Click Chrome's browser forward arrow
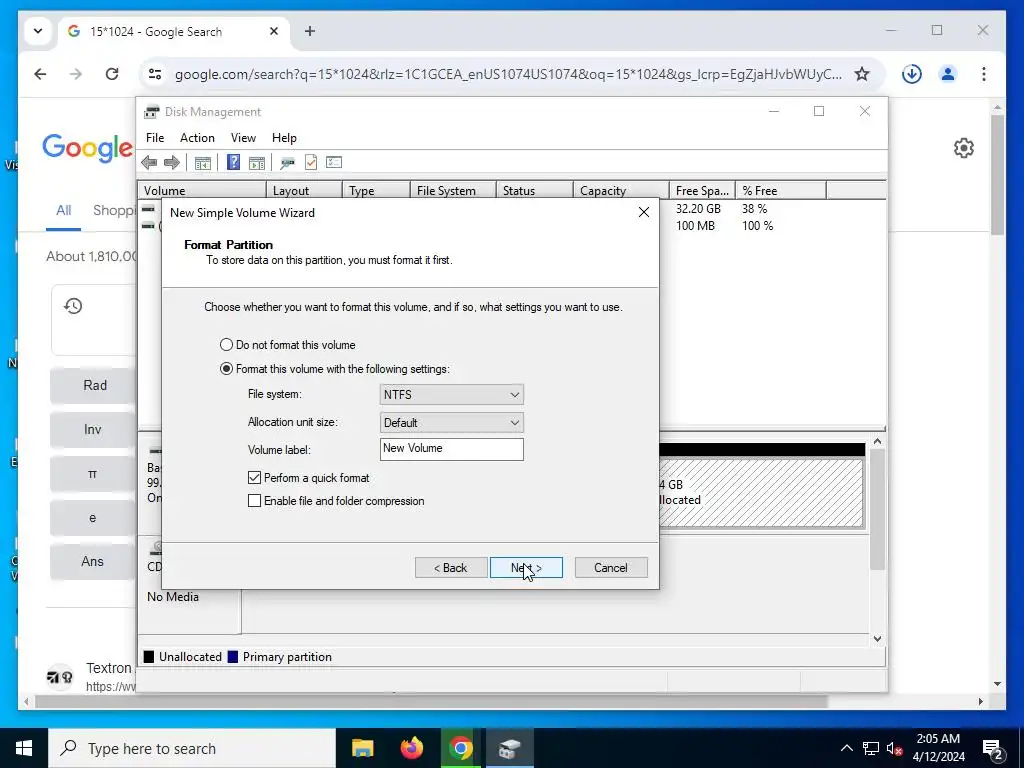The width and height of the screenshot is (1024, 768). click(76, 74)
